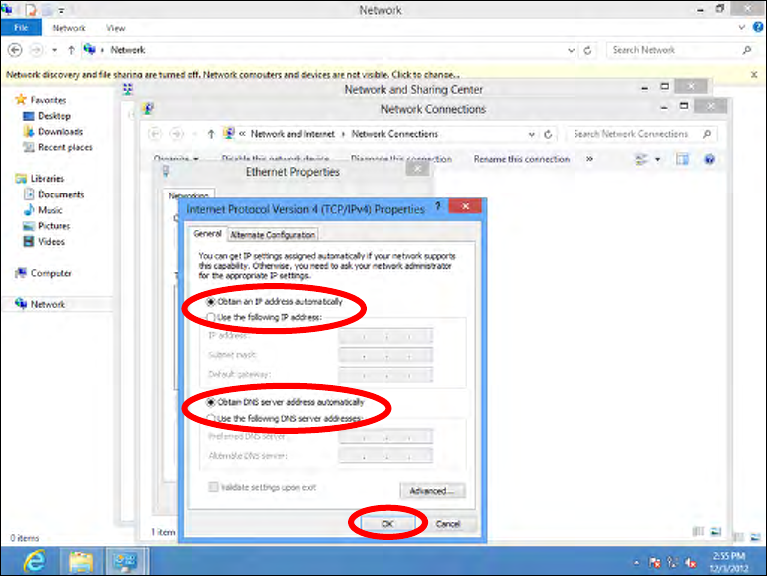Click the Forward arrow in Network window
This screenshot has height=576, width=767.
point(37,50)
